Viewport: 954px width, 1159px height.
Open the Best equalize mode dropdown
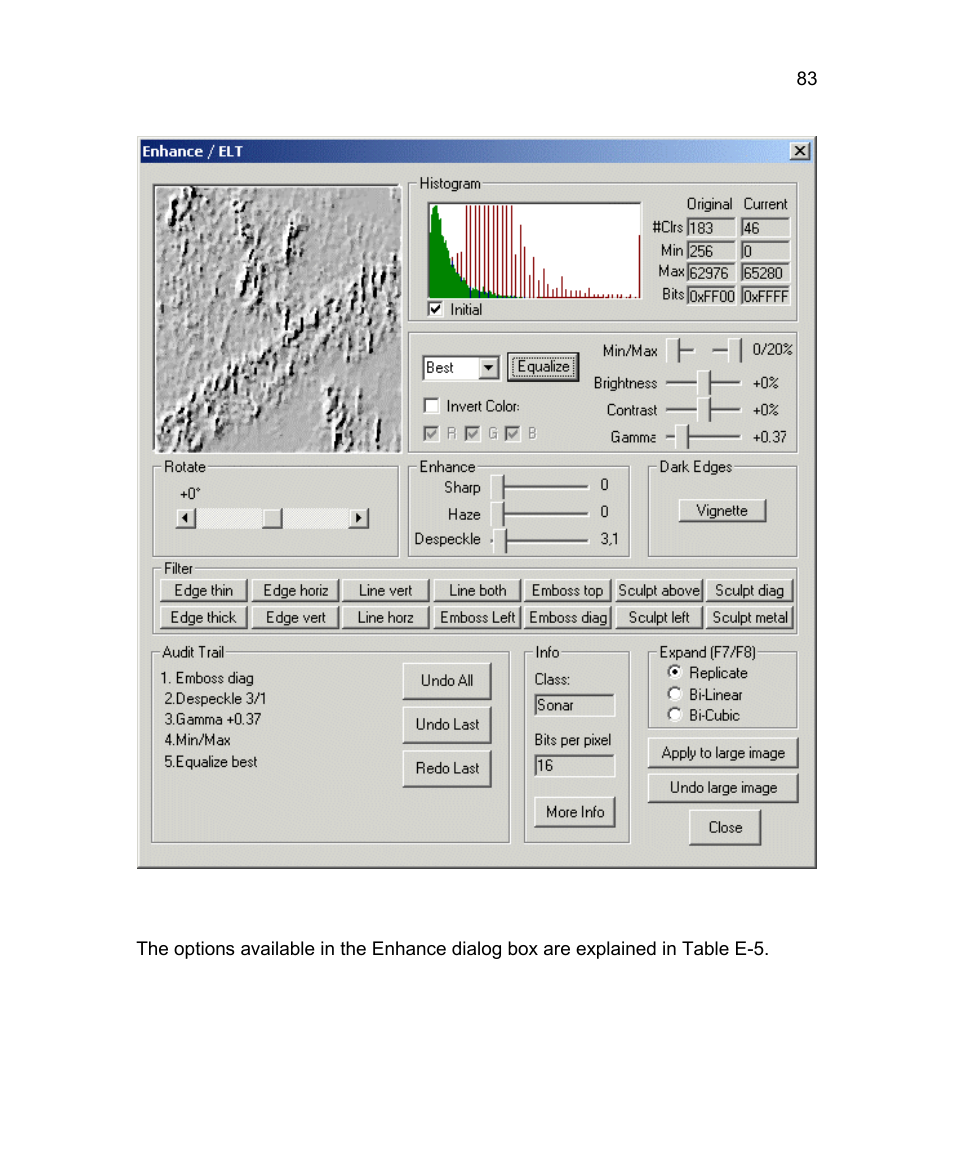coord(488,367)
